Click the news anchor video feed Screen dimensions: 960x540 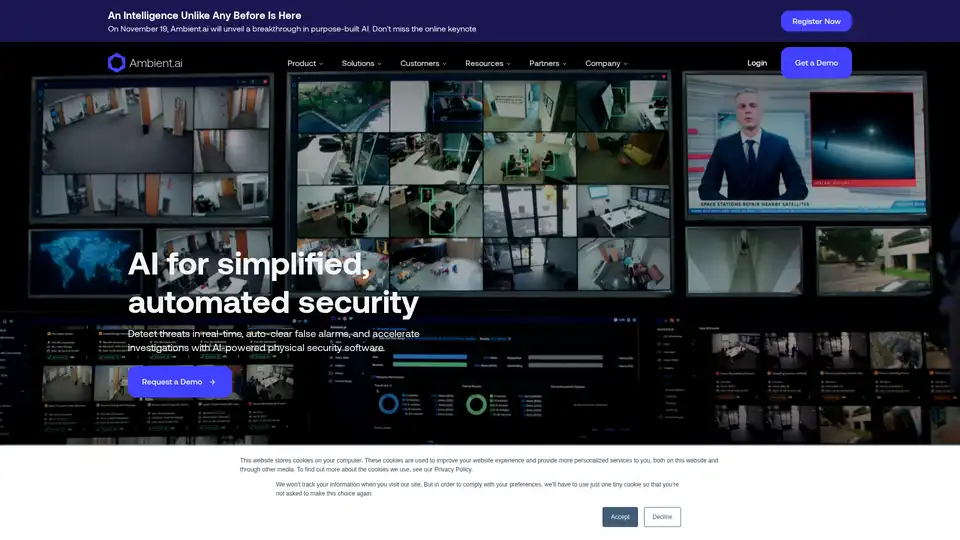click(805, 150)
